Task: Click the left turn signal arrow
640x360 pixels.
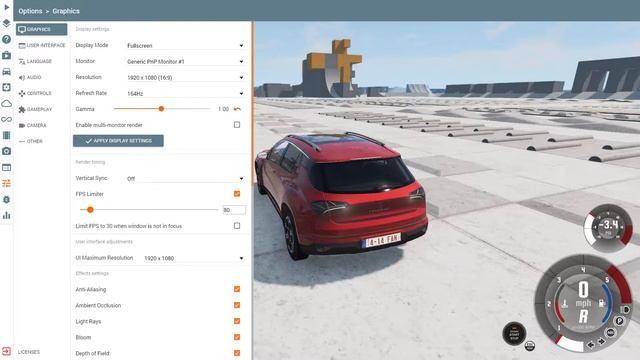Action: click(591, 345)
